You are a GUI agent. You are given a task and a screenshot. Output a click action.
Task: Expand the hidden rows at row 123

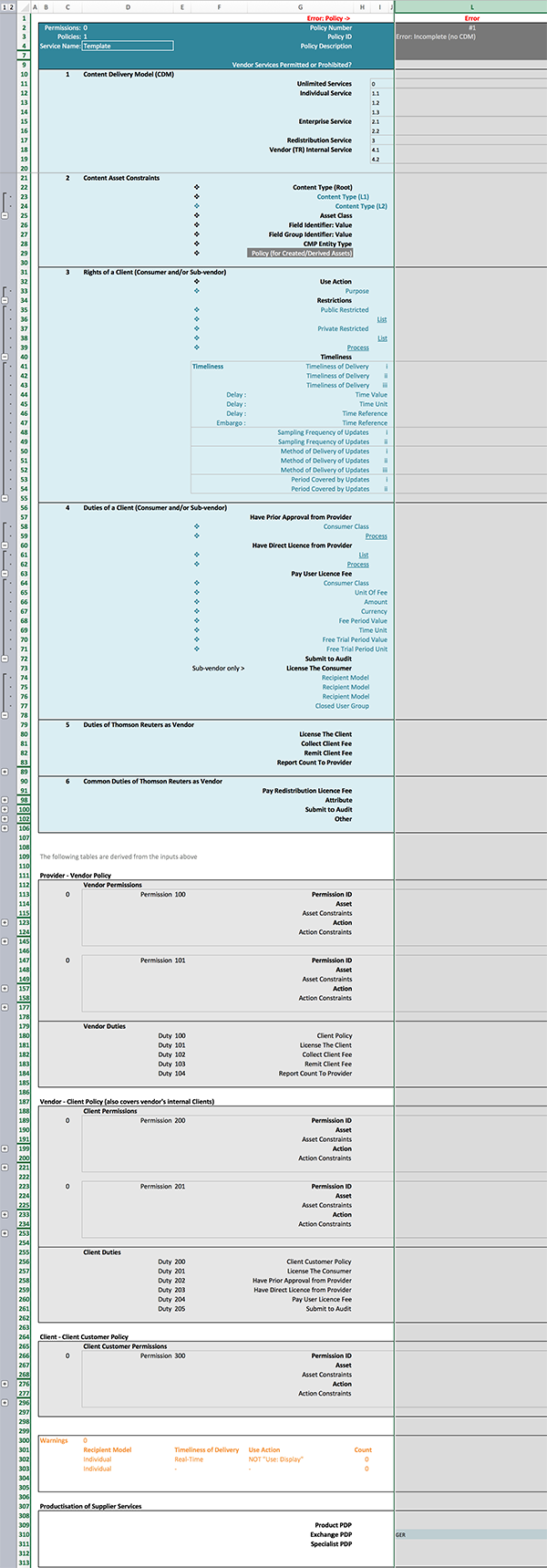[5, 922]
